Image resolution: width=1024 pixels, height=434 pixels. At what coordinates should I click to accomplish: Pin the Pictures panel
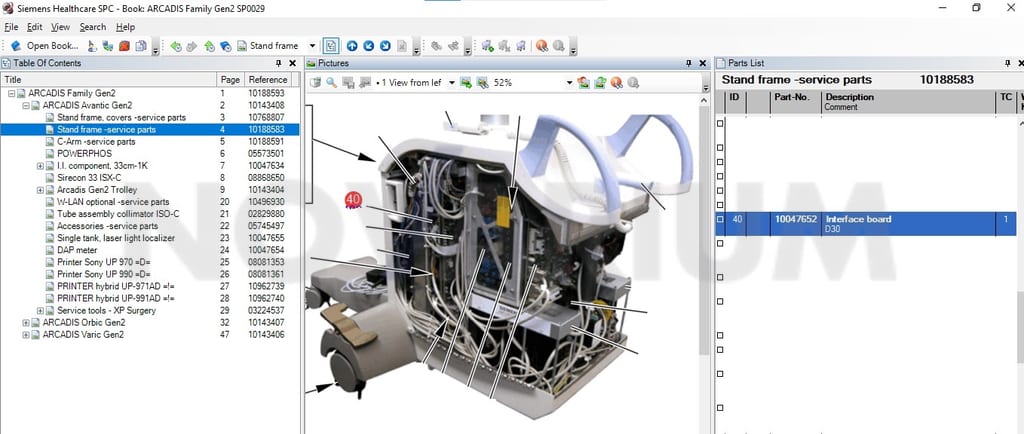tap(688, 63)
